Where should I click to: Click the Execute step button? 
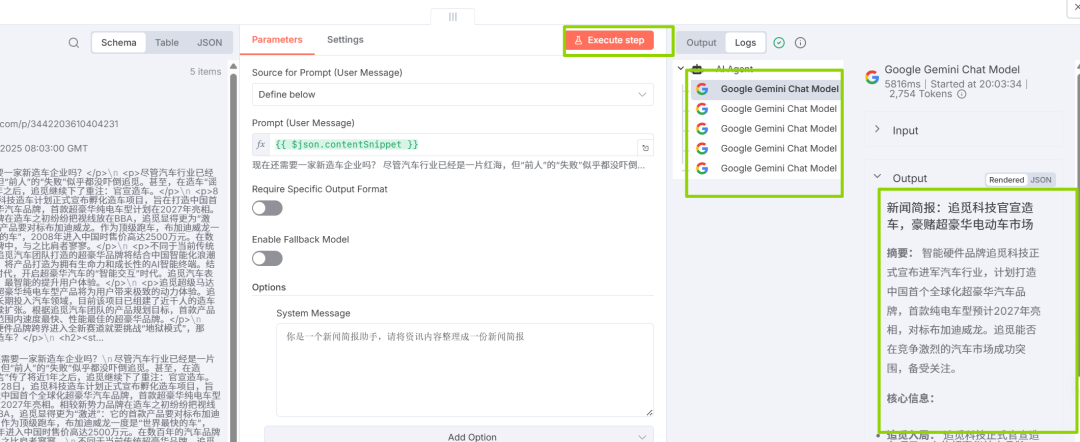pyautogui.click(x=610, y=41)
